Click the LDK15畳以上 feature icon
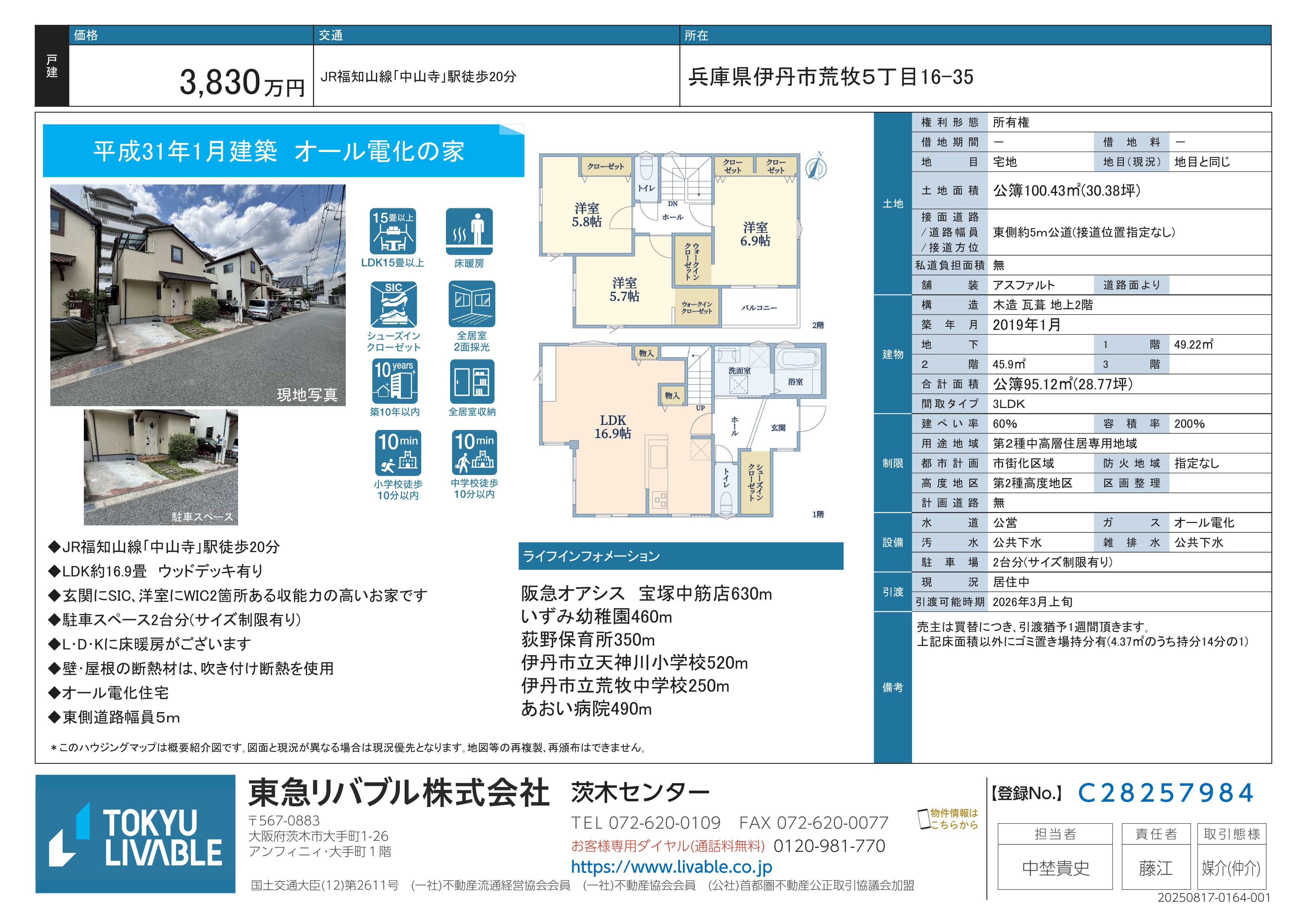This screenshot has width=1307, height=924. (393, 232)
